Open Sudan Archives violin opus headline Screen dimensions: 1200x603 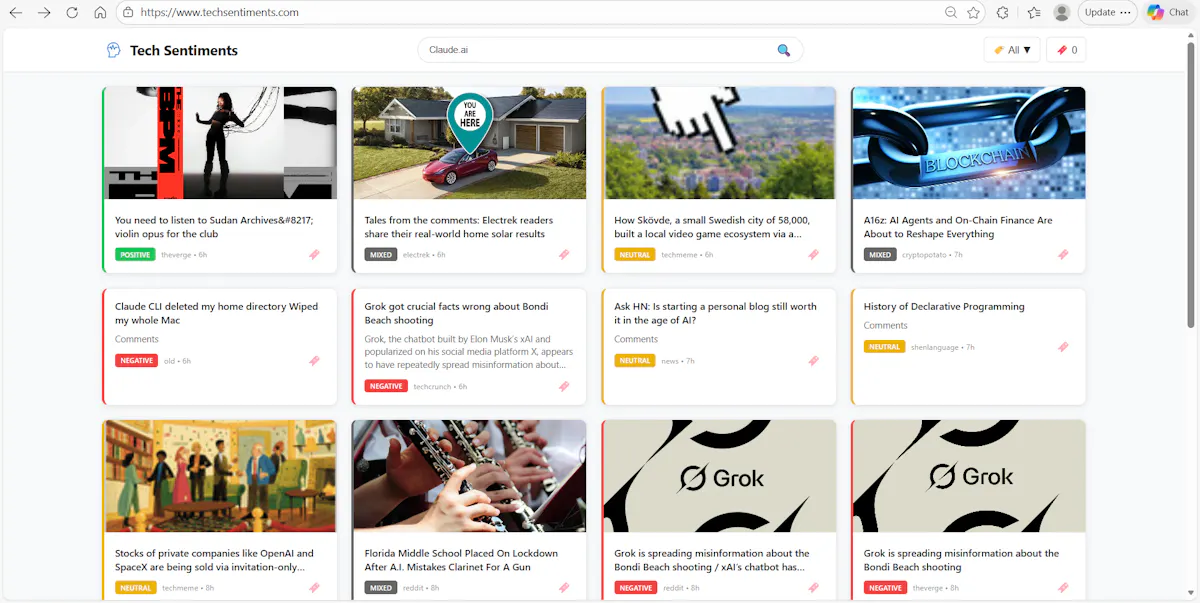click(x=214, y=227)
